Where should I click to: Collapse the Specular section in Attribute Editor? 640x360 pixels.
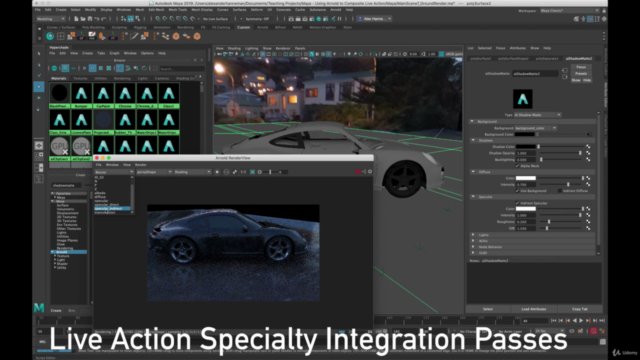(473, 197)
